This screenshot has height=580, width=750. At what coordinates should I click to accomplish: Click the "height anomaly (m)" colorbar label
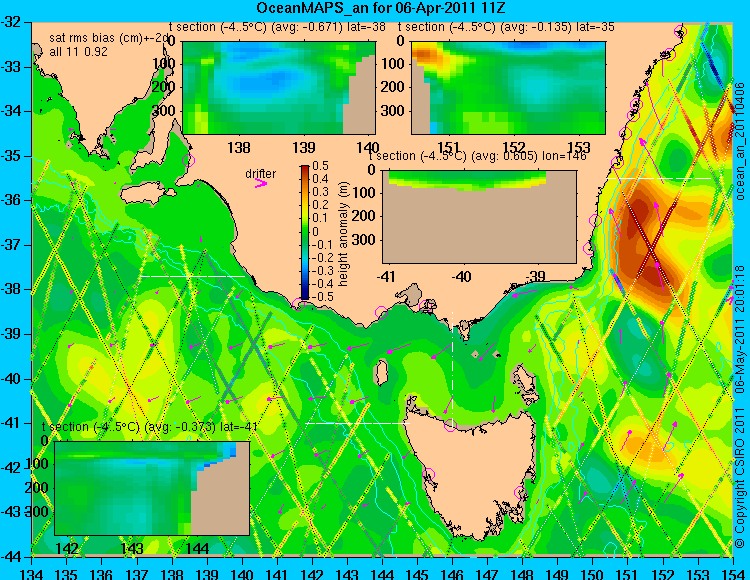tap(343, 235)
